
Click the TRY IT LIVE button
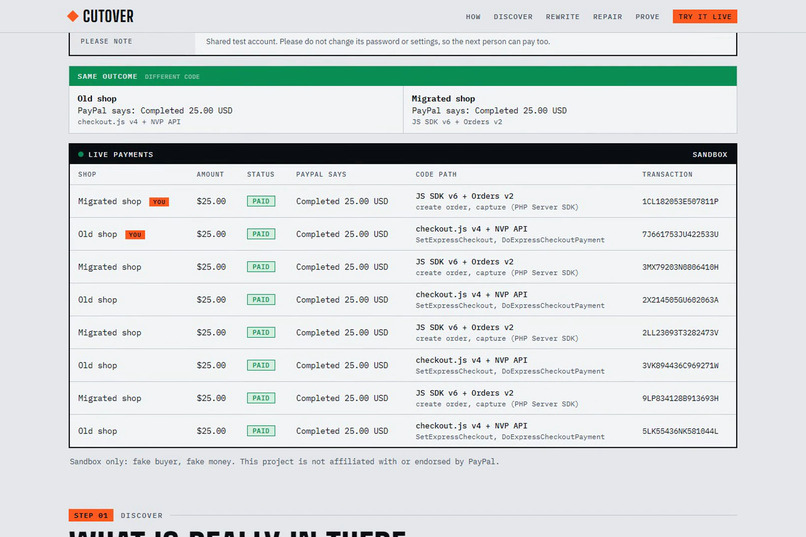click(x=705, y=16)
